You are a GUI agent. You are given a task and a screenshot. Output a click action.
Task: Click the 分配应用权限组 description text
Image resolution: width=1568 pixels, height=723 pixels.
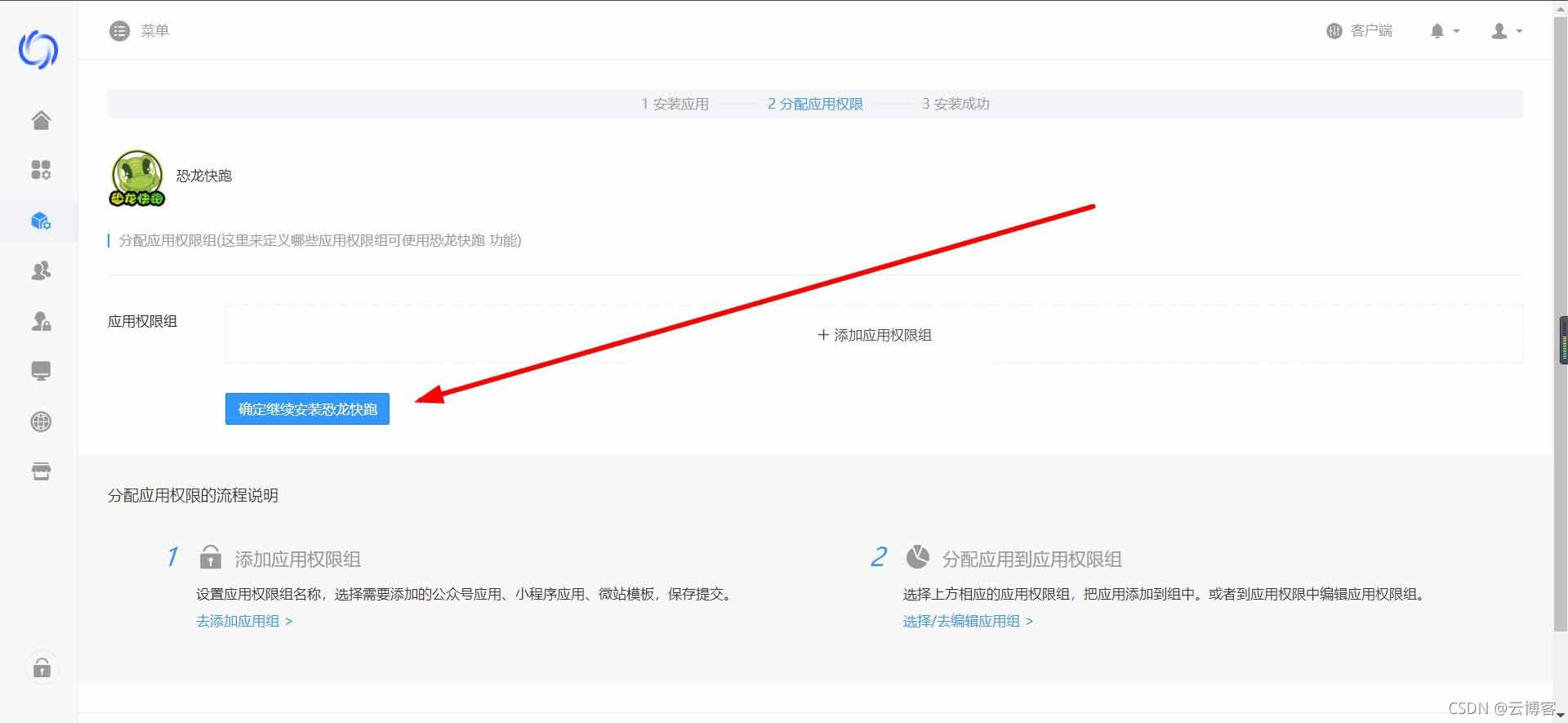(x=320, y=240)
